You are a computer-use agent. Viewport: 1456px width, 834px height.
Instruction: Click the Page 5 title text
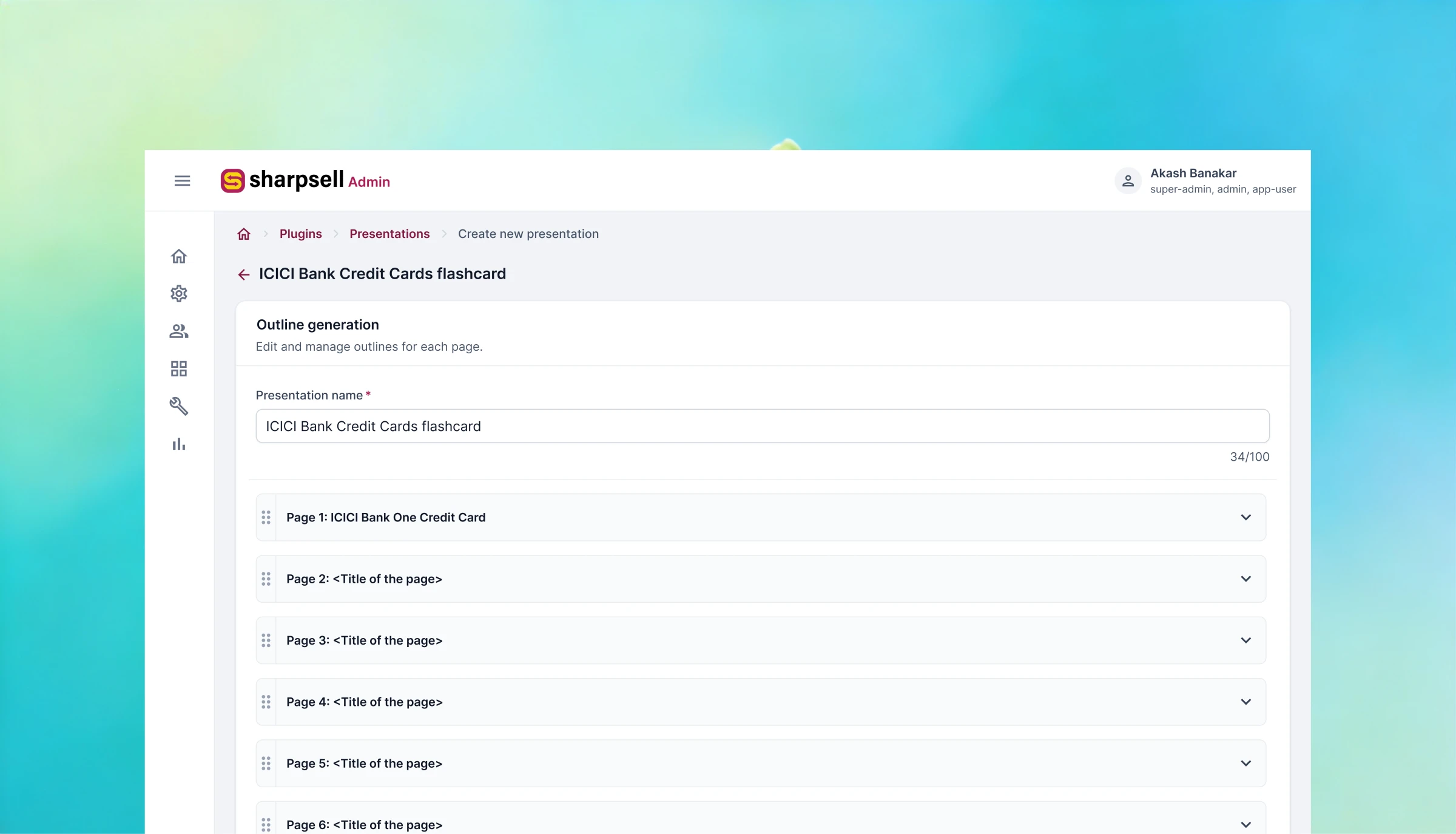tap(365, 764)
